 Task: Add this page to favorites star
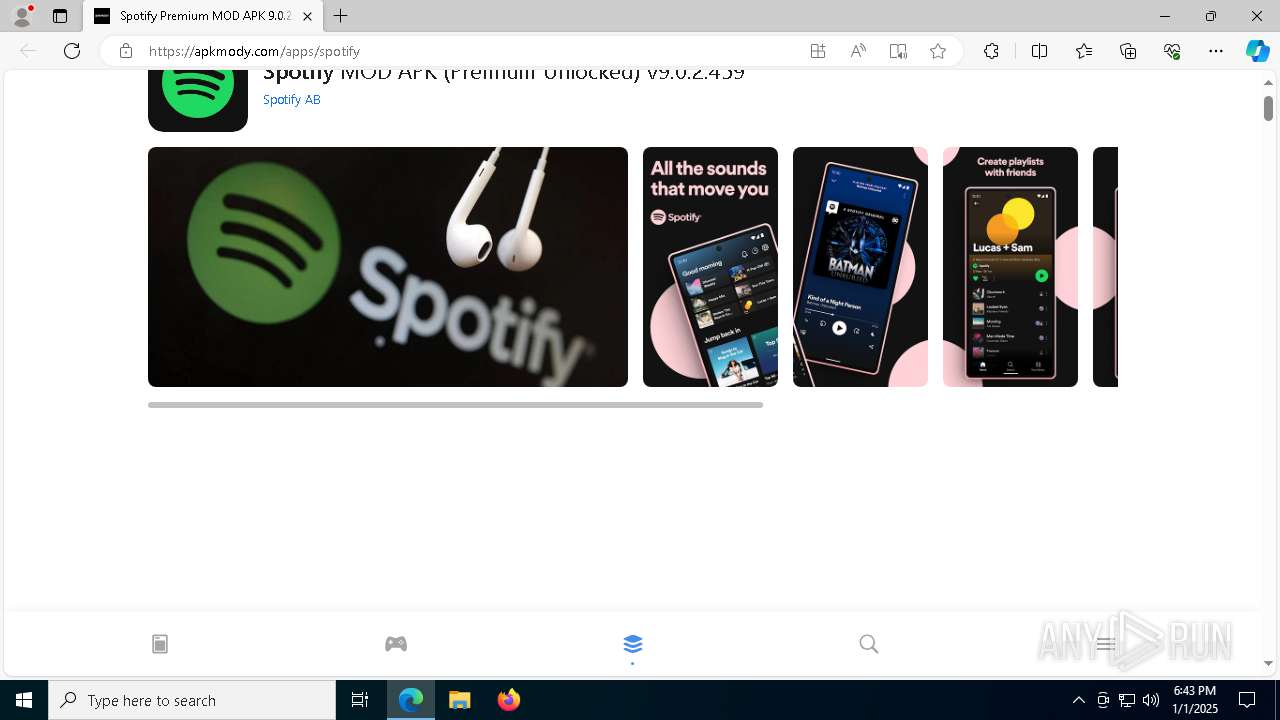(x=938, y=51)
